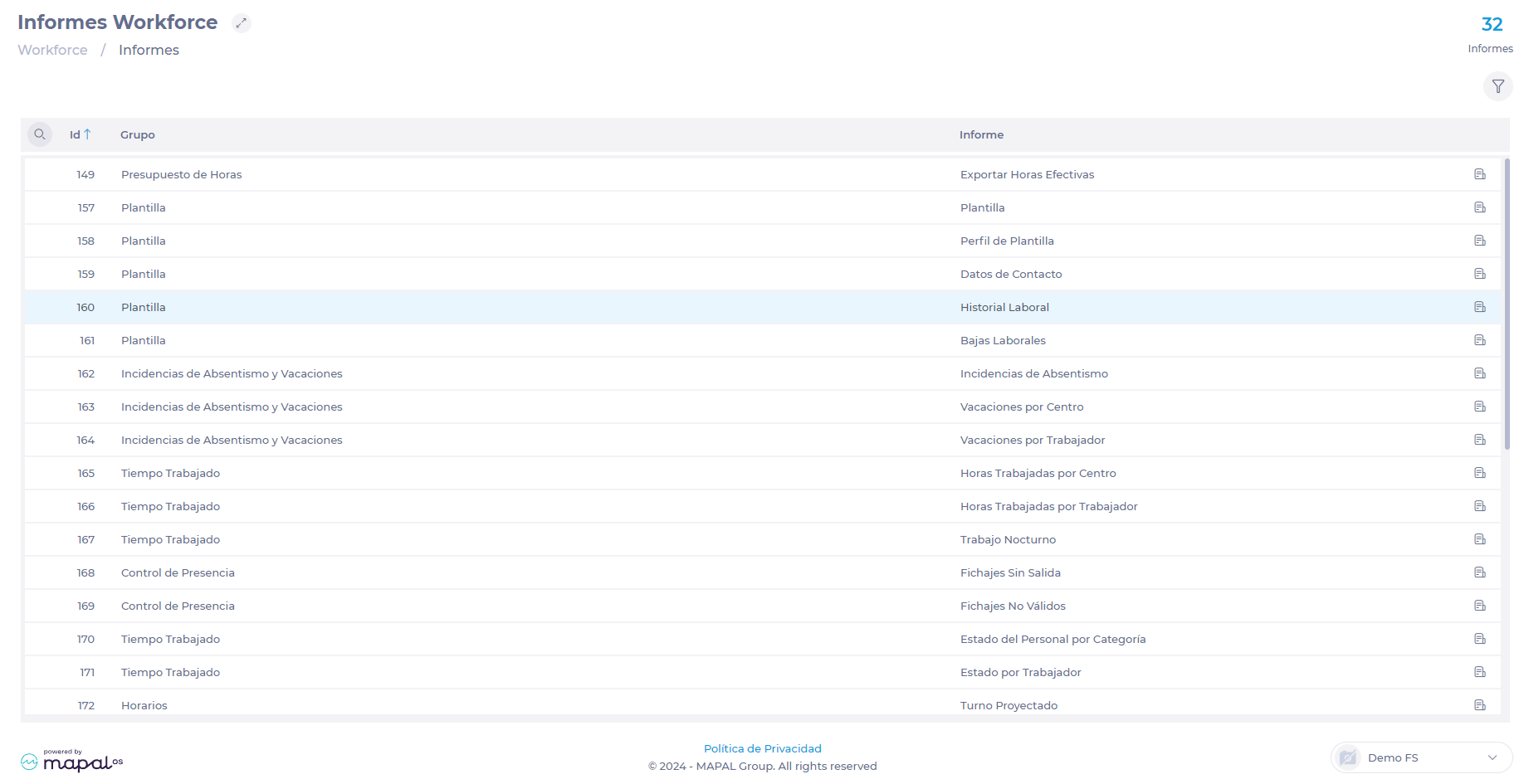Click the filter funnel icon

pyautogui.click(x=1497, y=86)
